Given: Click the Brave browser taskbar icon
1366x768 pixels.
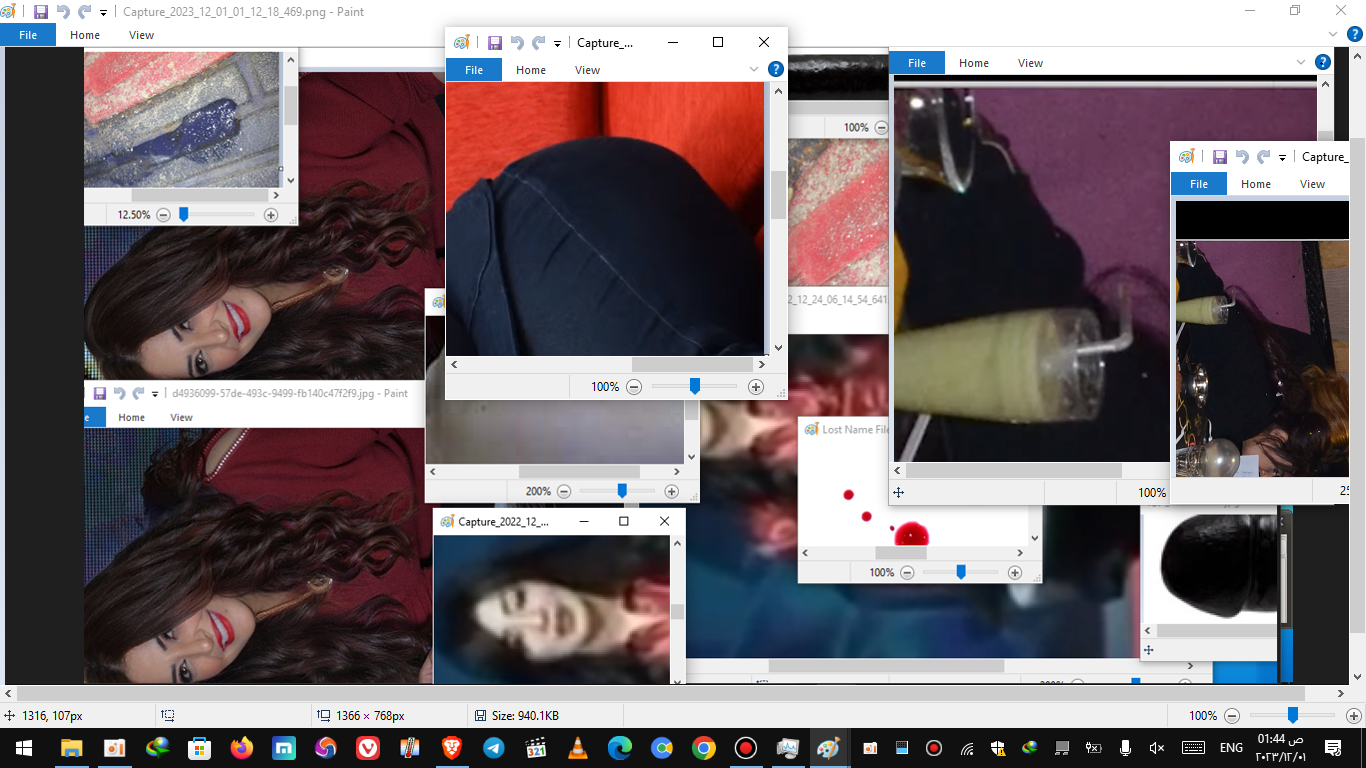Looking at the screenshot, I should pos(452,748).
